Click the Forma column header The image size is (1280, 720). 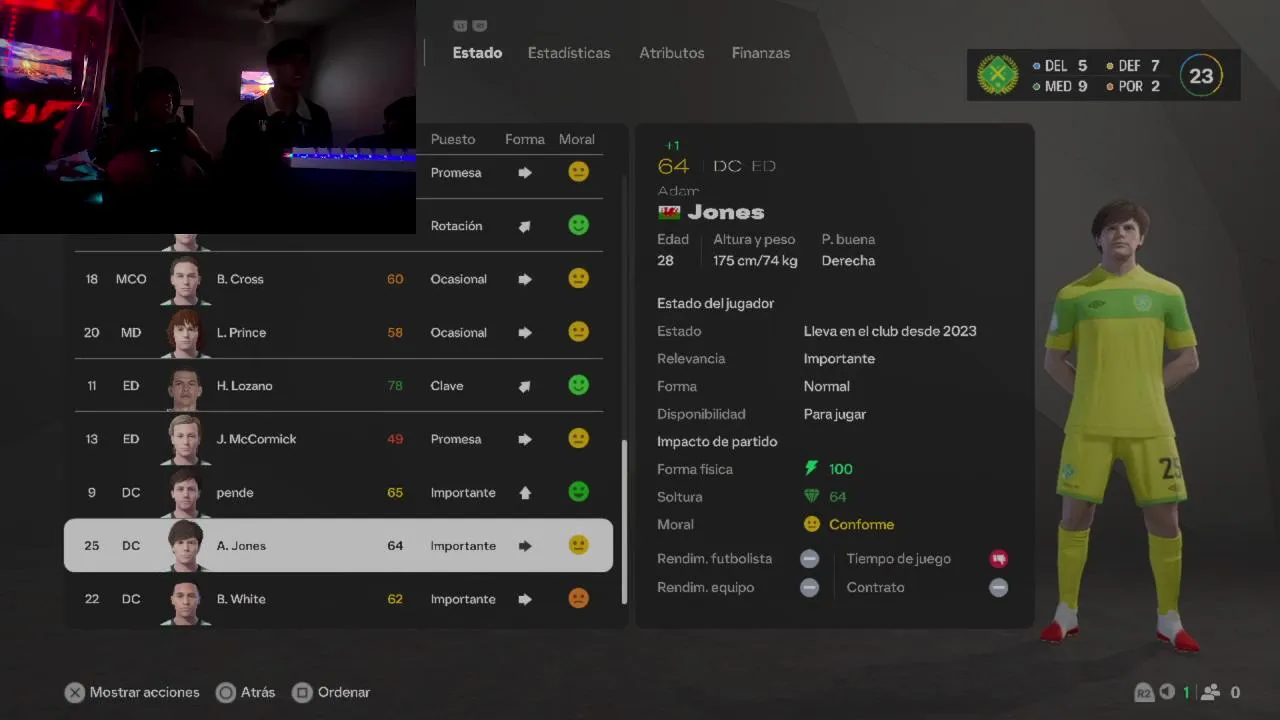click(525, 139)
